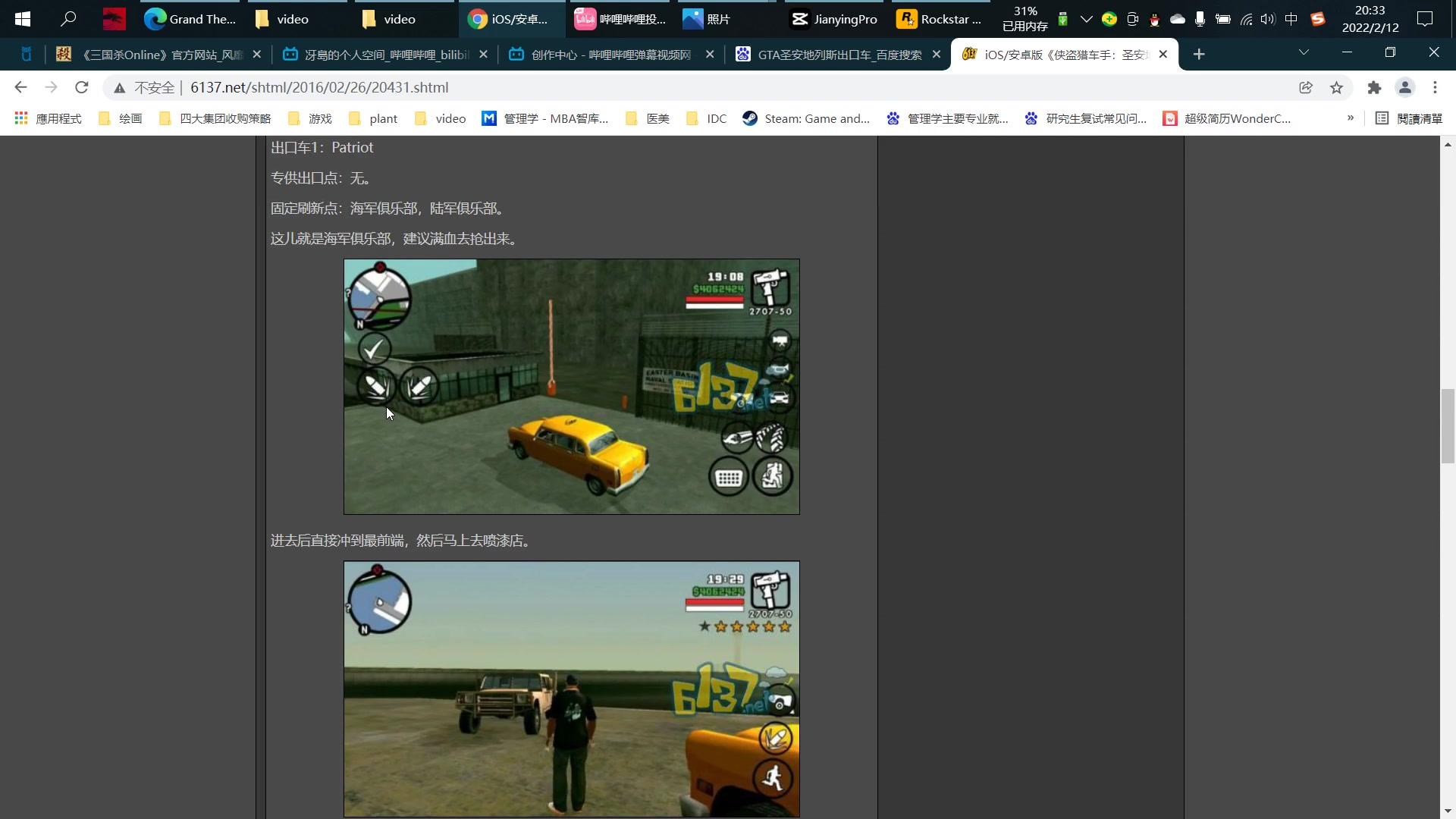
Task: Open the IDC bookmark folder
Action: (706, 118)
